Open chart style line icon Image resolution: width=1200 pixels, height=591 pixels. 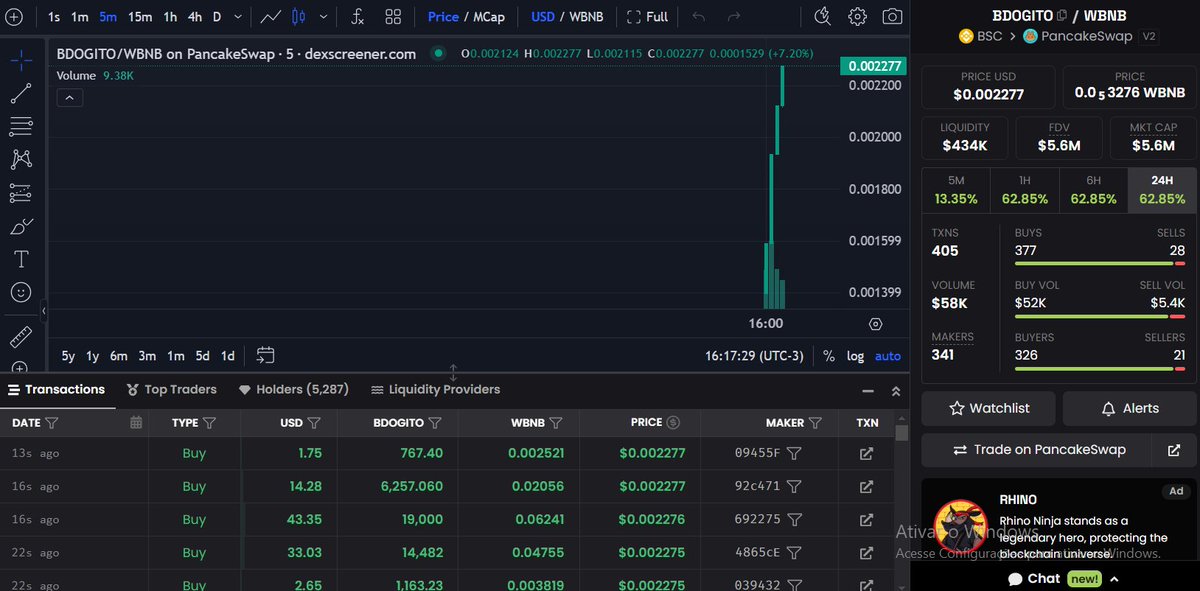click(270, 17)
